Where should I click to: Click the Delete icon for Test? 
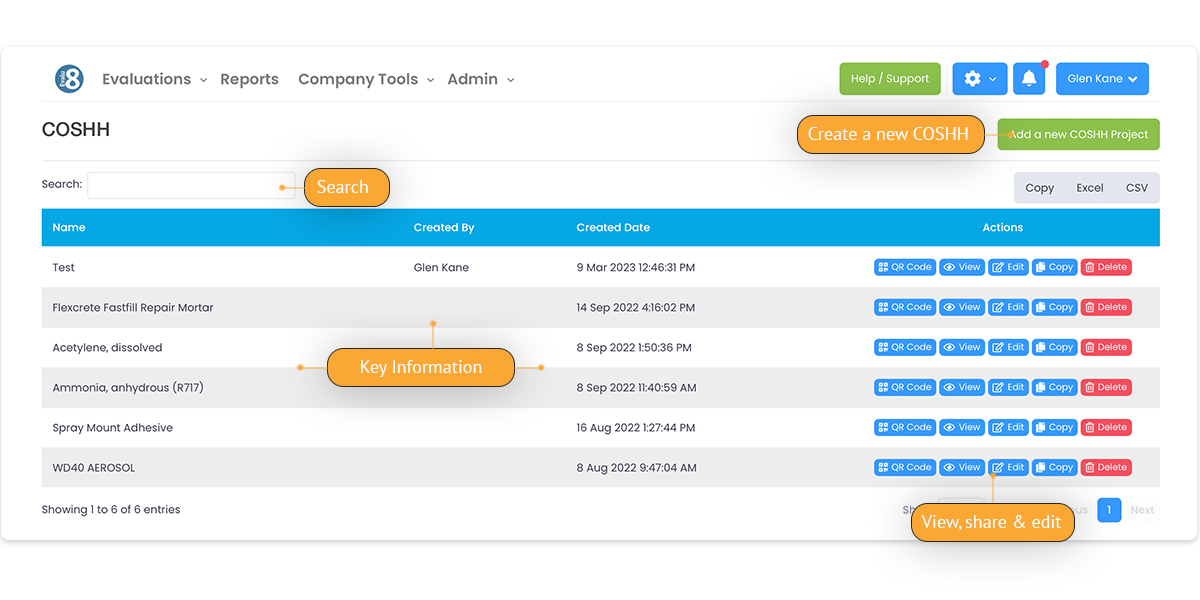(1106, 267)
